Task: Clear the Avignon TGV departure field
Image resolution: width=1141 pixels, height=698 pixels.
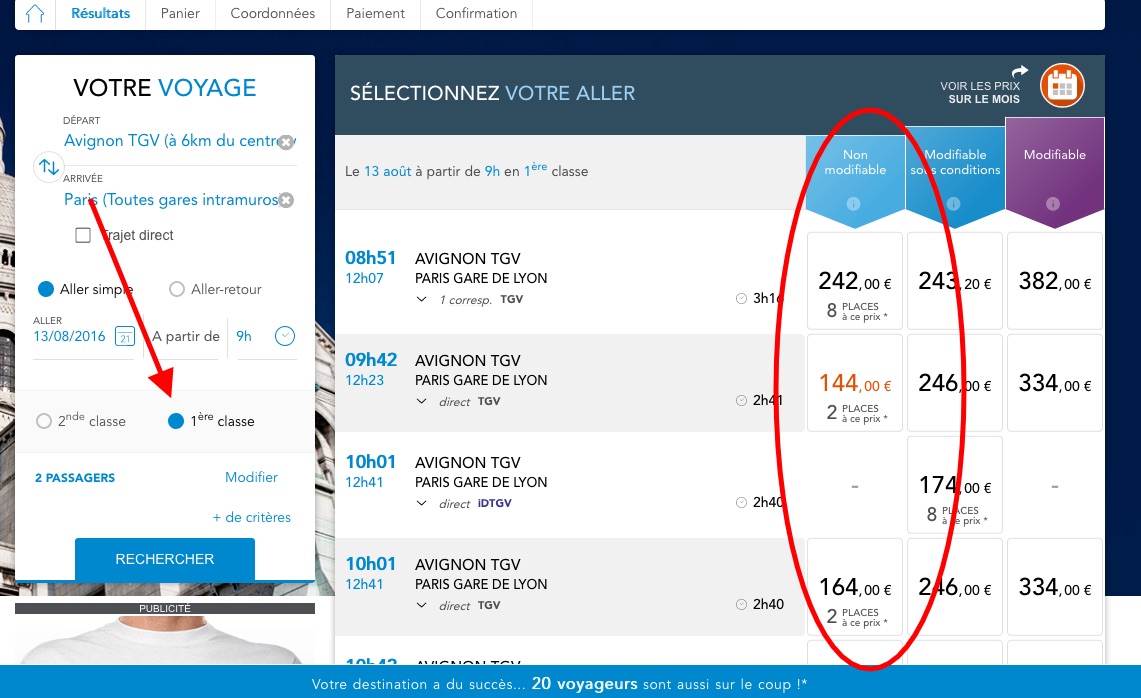Action: (x=286, y=142)
